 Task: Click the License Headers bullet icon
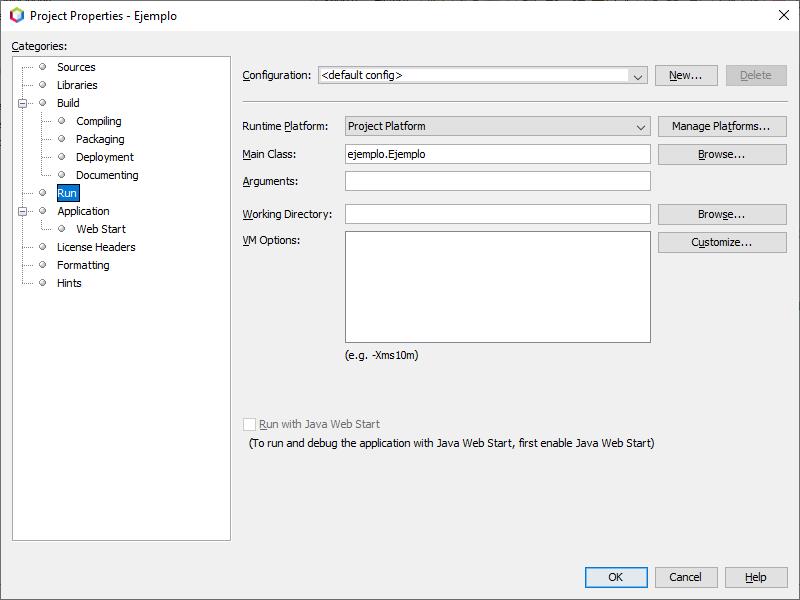click(43, 246)
